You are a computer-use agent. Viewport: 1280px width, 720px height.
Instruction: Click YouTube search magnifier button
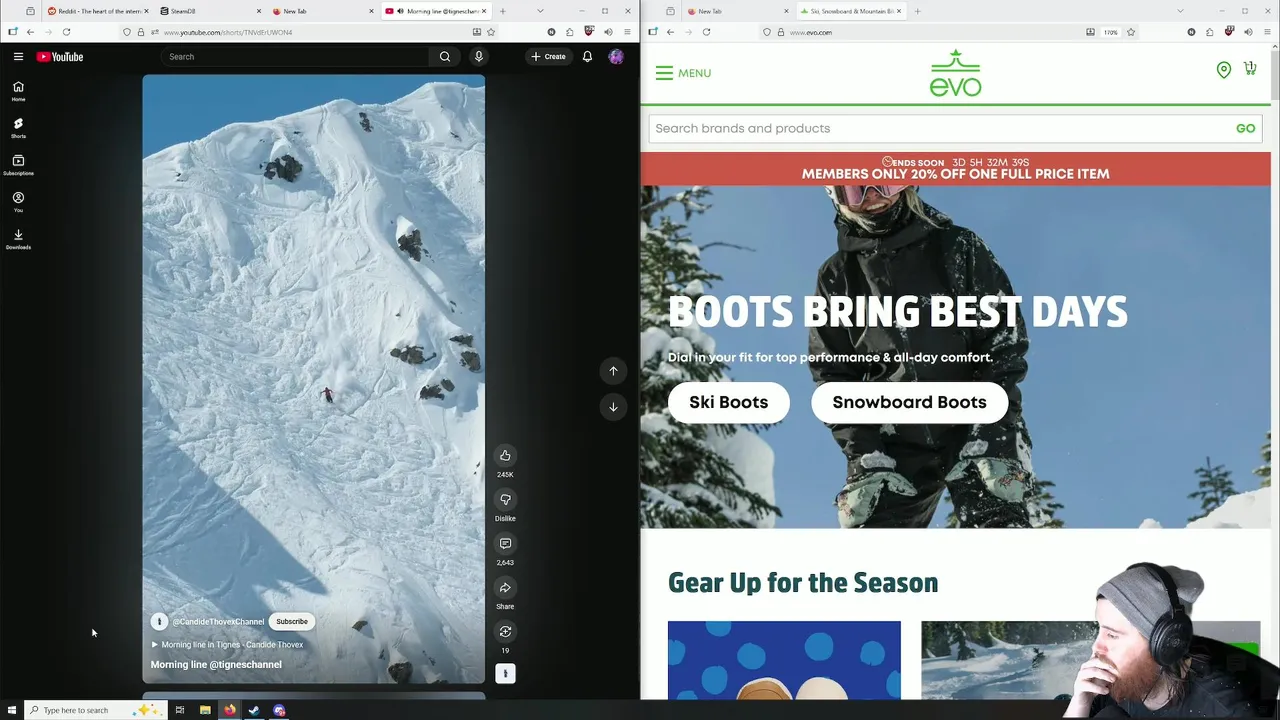[x=445, y=57]
